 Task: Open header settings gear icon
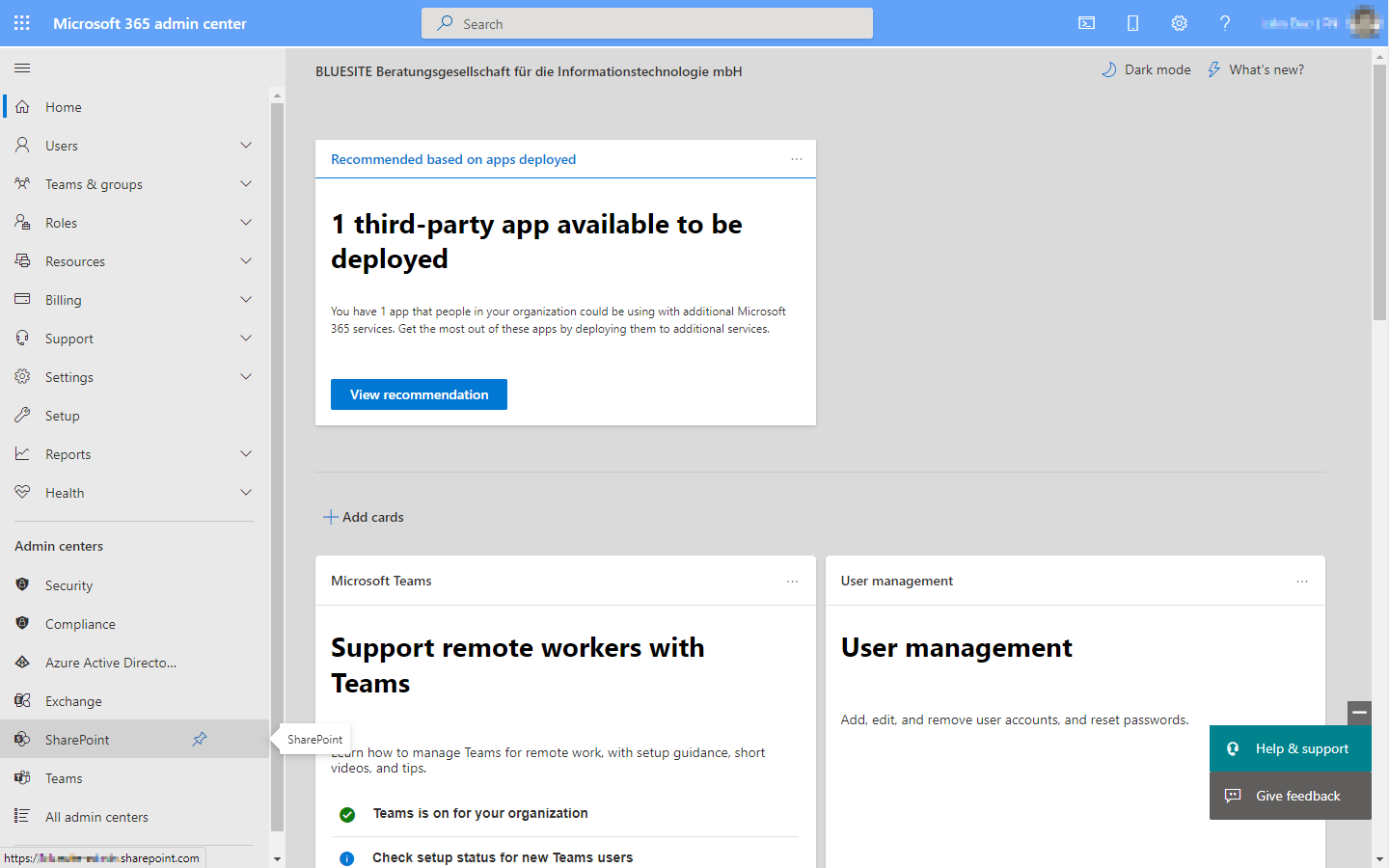pos(1180,23)
